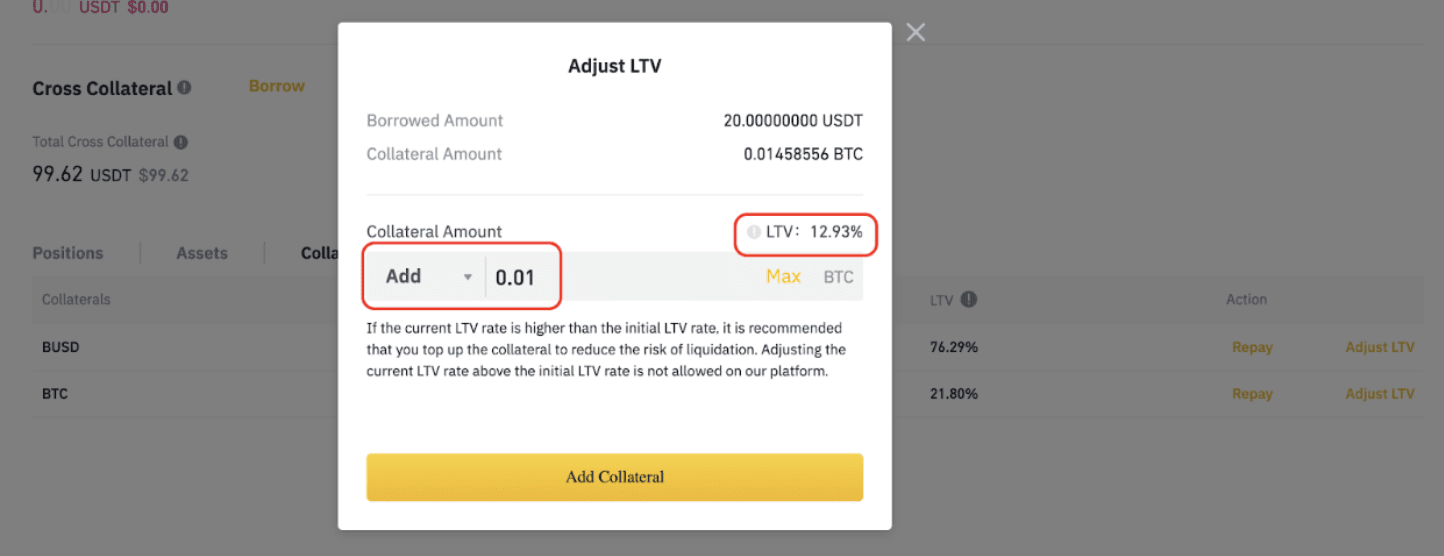The height and width of the screenshot is (556, 1444).
Task: Switch to the Assets tab
Action: click(x=202, y=253)
